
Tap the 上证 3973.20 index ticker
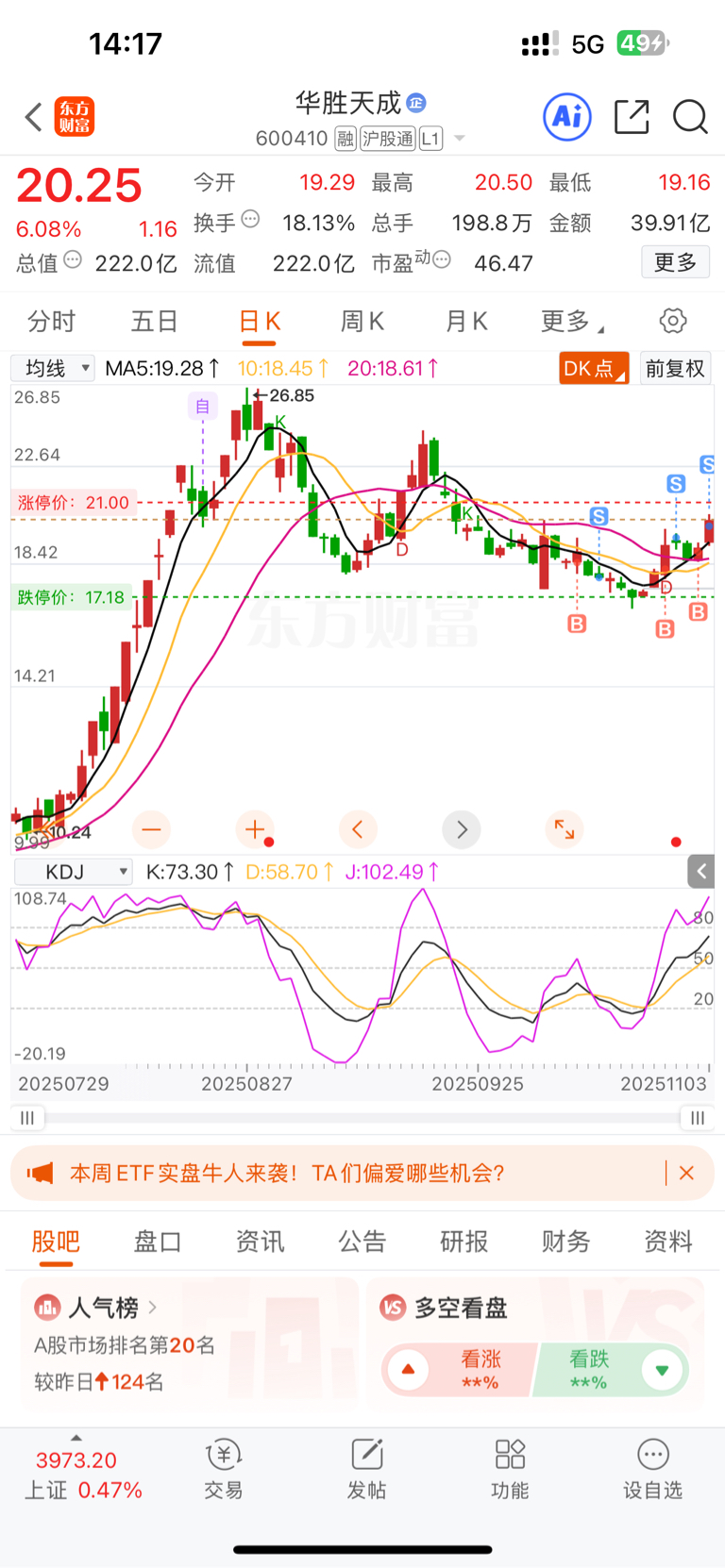point(83,1475)
